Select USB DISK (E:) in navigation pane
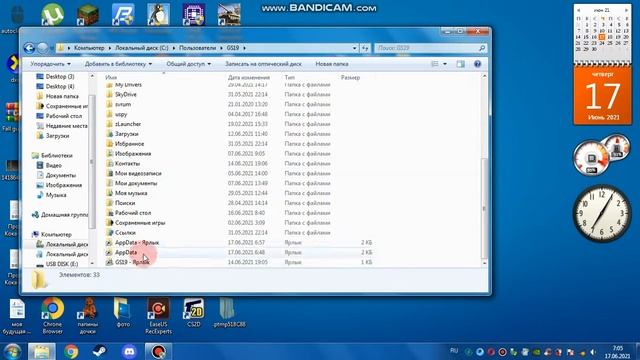This screenshot has height=360, width=640. [58, 264]
